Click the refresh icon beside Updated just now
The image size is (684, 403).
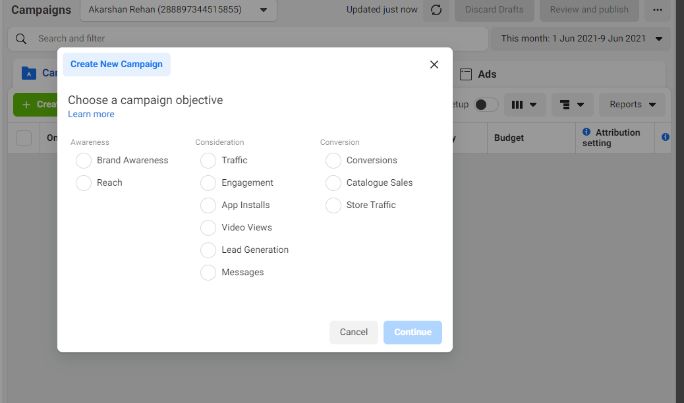[436, 10]
